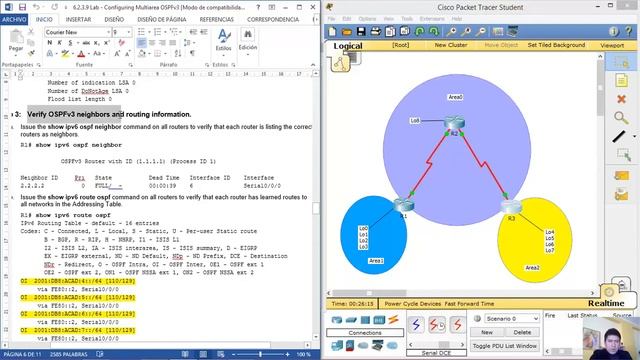Image resolution: width=640 pixels, height=360 pixels.
Task: Switch to DISEÑO DE PÁGINA tab
Action: click(162, 19)
